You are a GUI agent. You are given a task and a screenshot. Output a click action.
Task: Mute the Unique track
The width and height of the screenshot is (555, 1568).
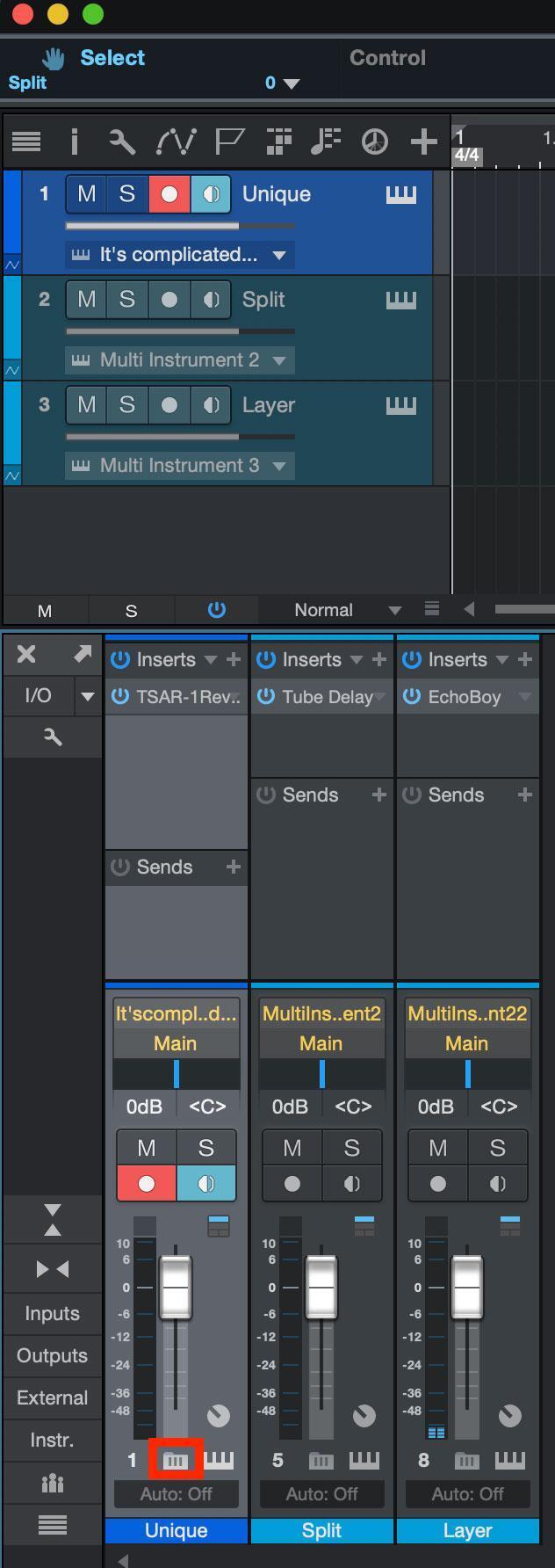[85, 194]
